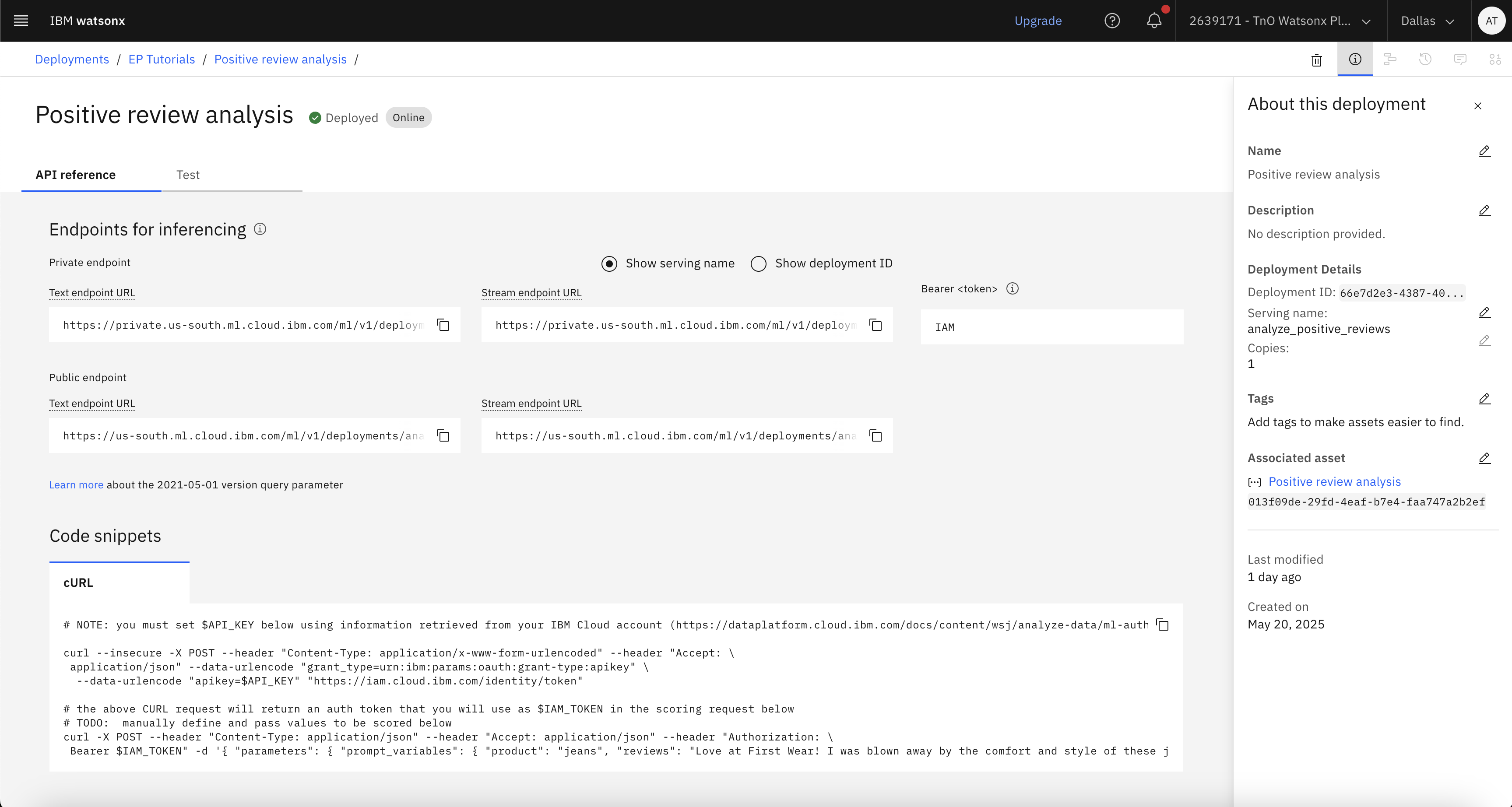Open the help question mark icon
The image size is (1512, 807).
point(1112,21)
